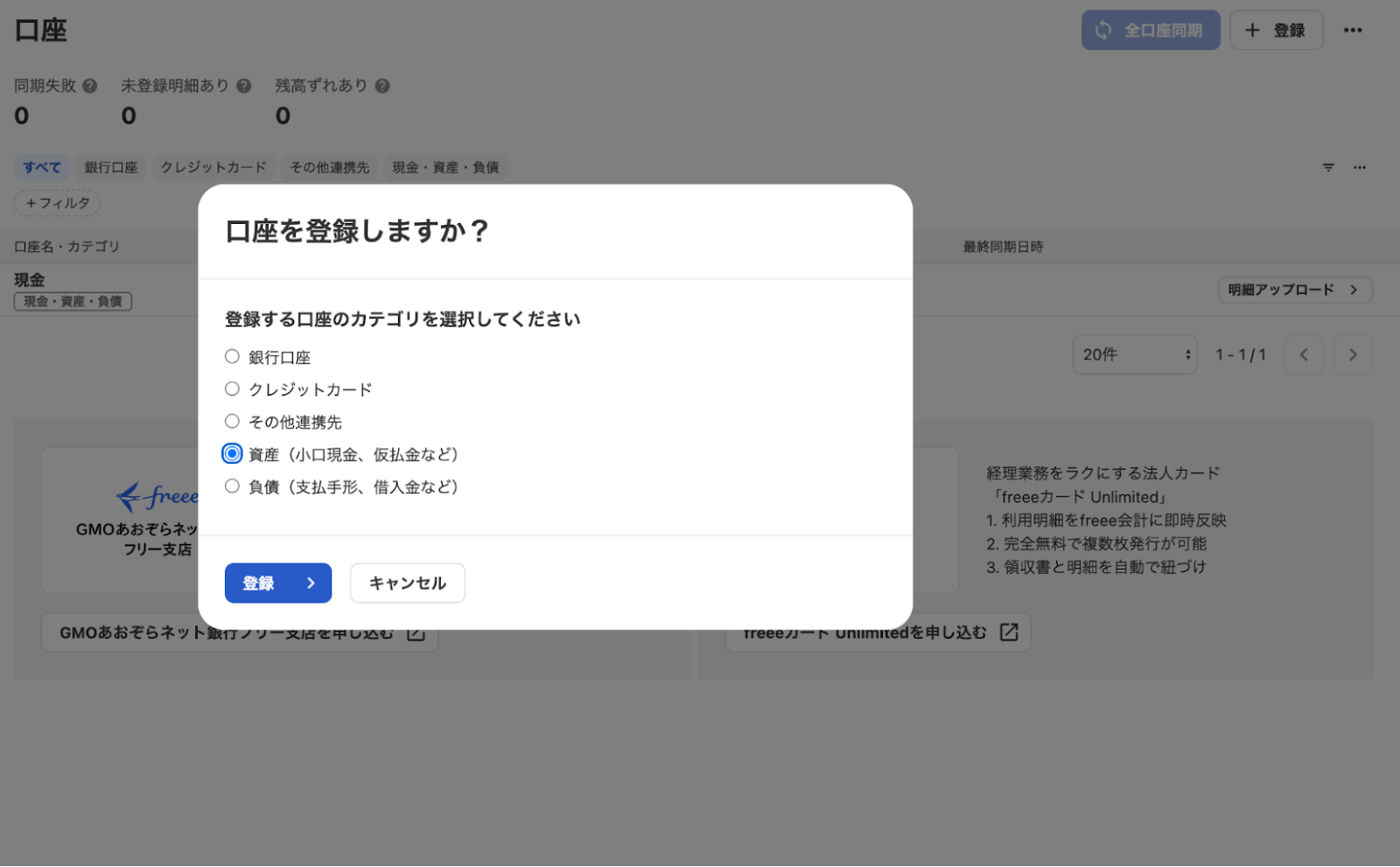Open the header three-dot more menu
The width and height of the screenshot is (1400, 867).
tap(1353, 31)
